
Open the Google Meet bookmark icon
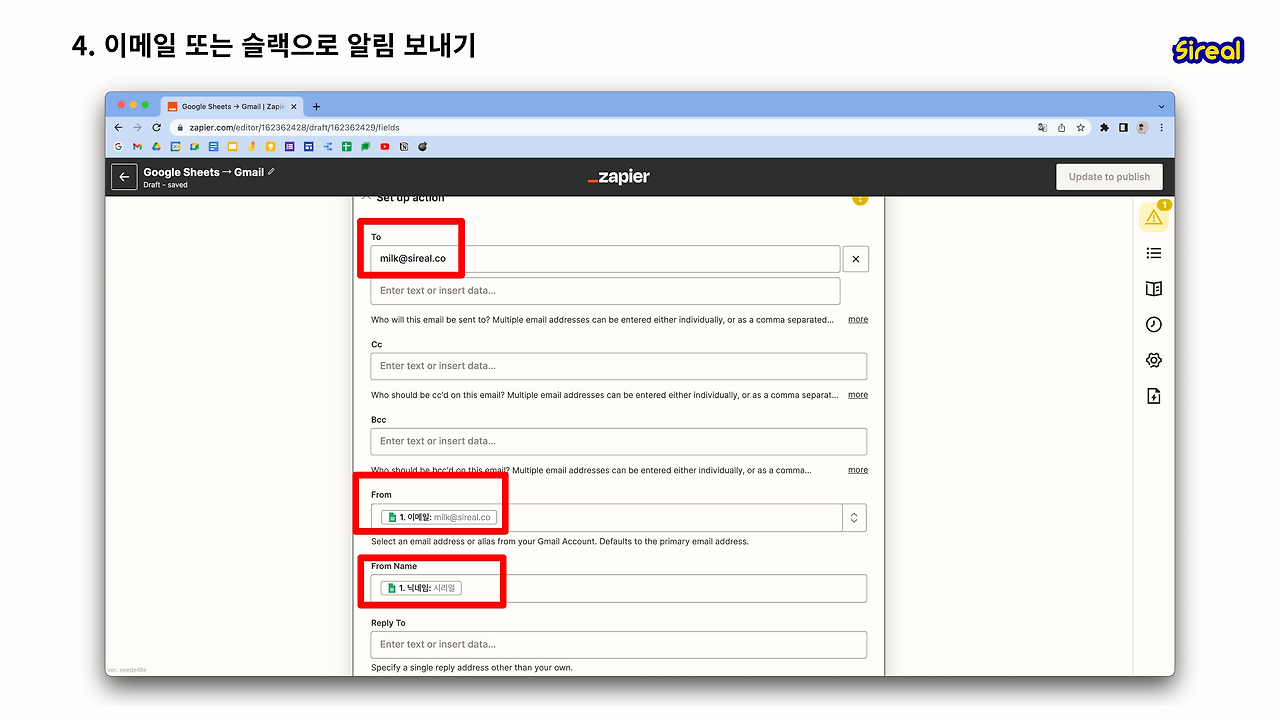pos(194,147)
